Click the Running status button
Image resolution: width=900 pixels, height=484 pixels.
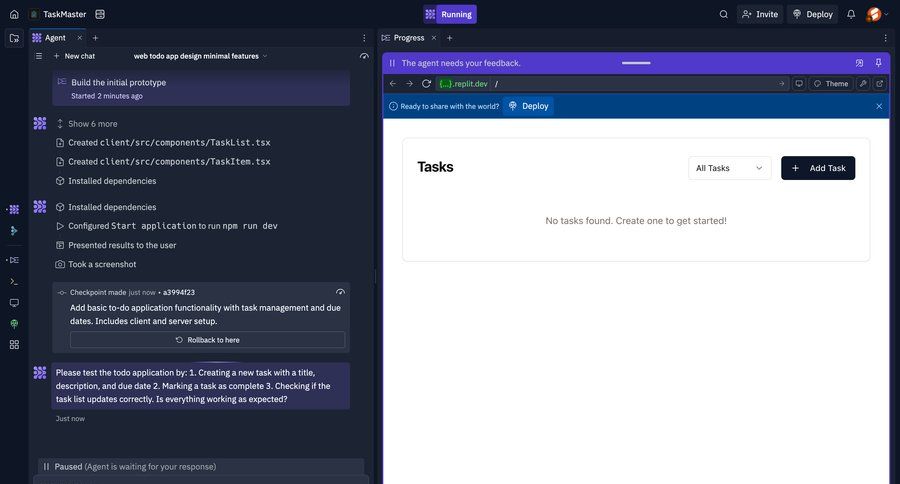pyautogui.click(x=450, y=14)
